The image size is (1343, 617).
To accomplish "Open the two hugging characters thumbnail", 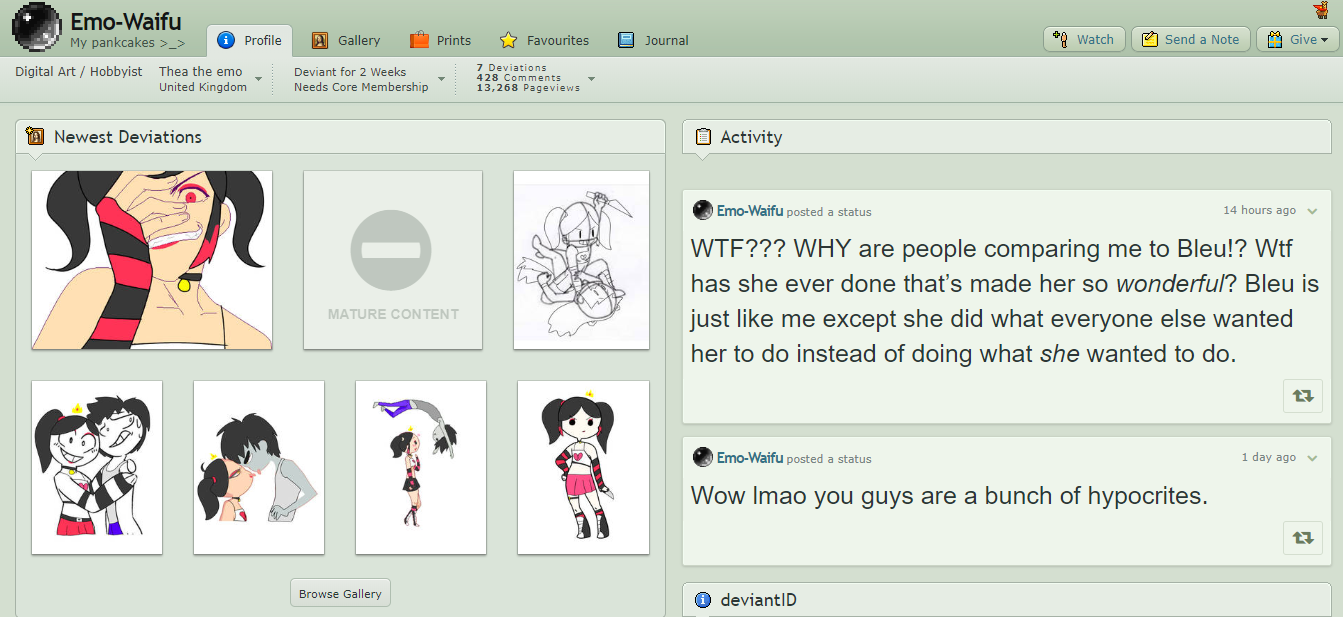I will tap(97, 467).
